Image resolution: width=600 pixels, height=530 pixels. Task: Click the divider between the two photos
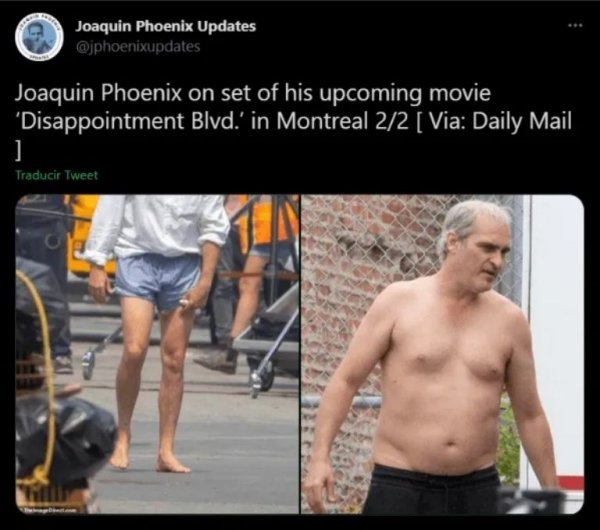[300, 354]
